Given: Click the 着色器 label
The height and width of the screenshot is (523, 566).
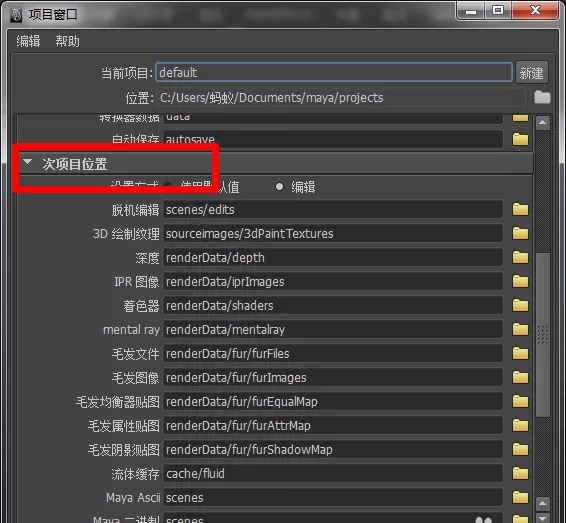Looking at the screenshot, I should click(x=141, y=306).
